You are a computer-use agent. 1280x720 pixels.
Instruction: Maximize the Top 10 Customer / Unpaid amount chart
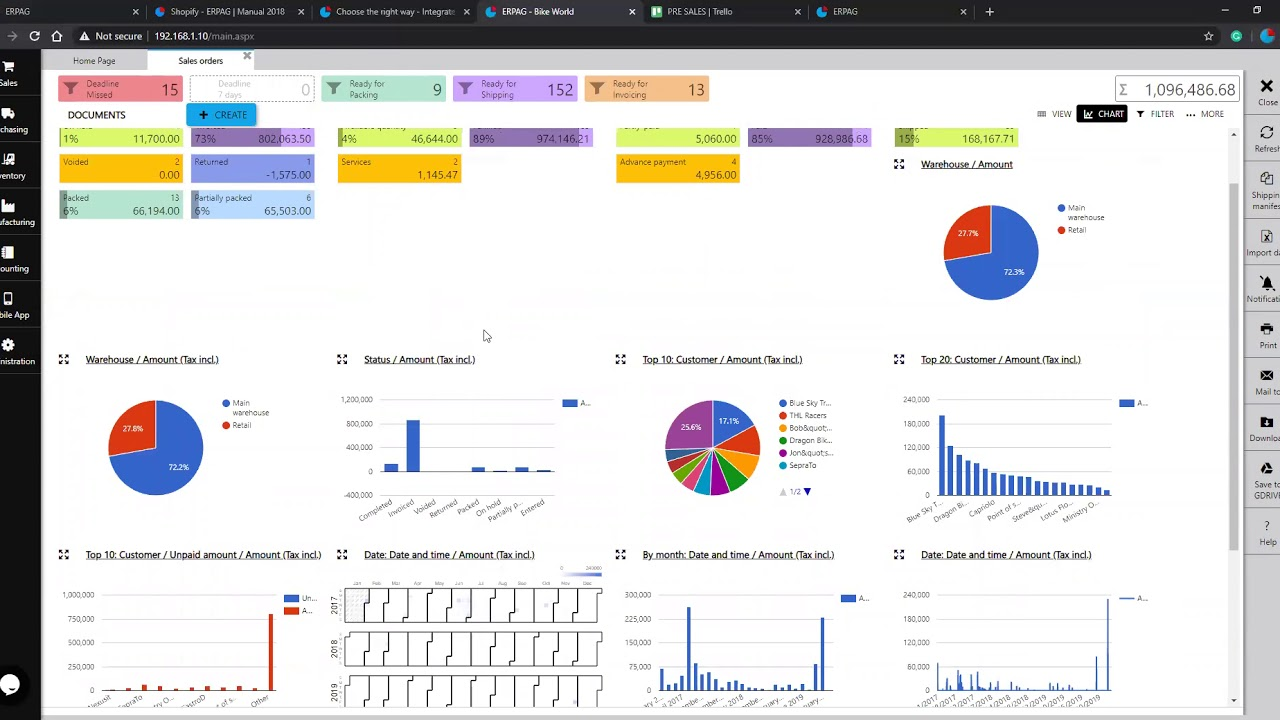pyautogui.click(x=64, y=554)
